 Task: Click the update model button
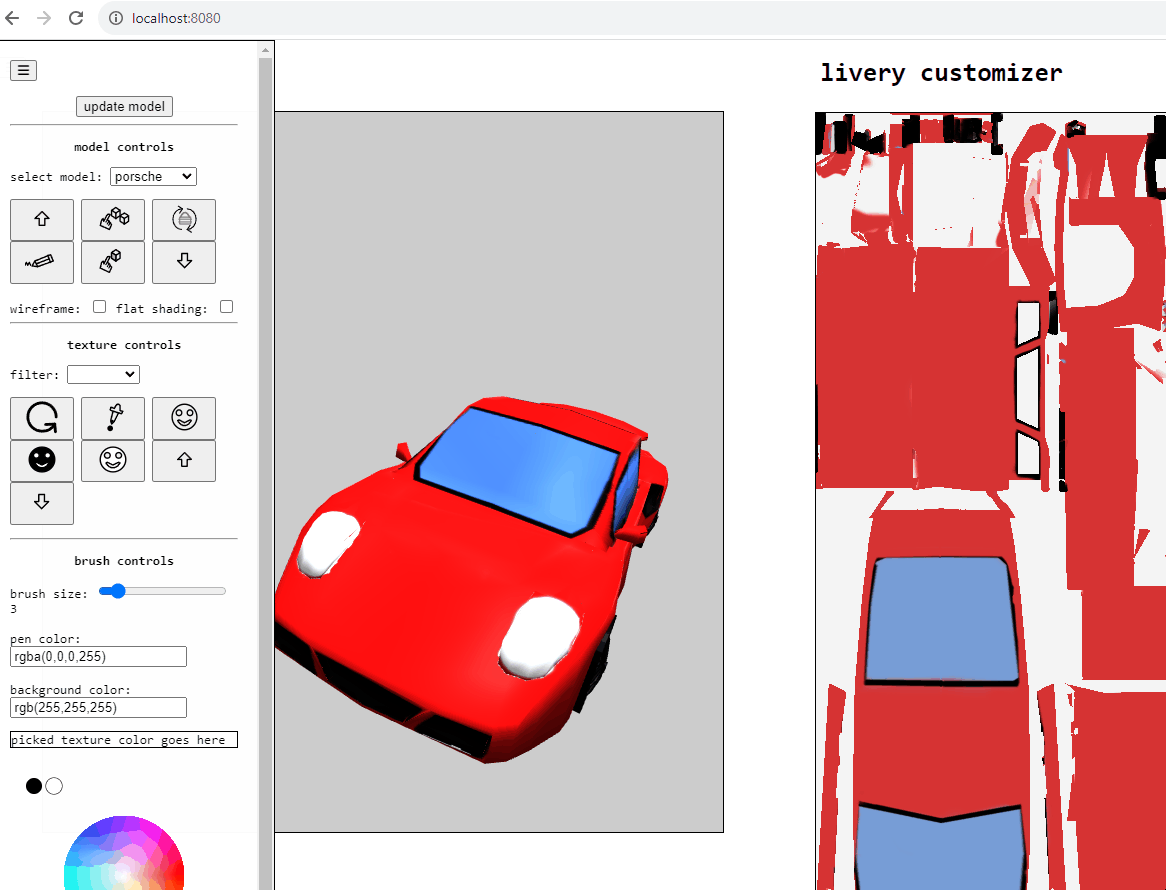[x=124, y=106]
